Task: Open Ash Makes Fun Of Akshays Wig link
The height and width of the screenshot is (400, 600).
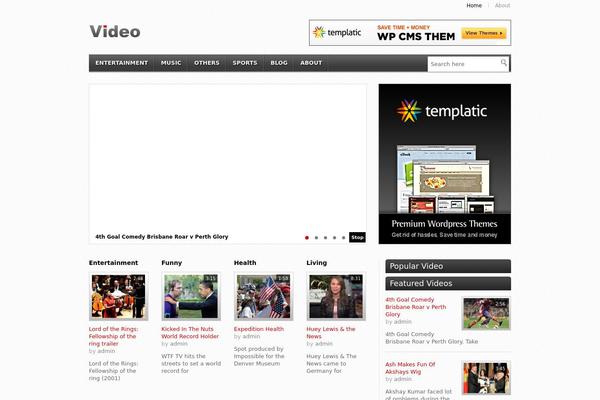Action: coord(410,368)
